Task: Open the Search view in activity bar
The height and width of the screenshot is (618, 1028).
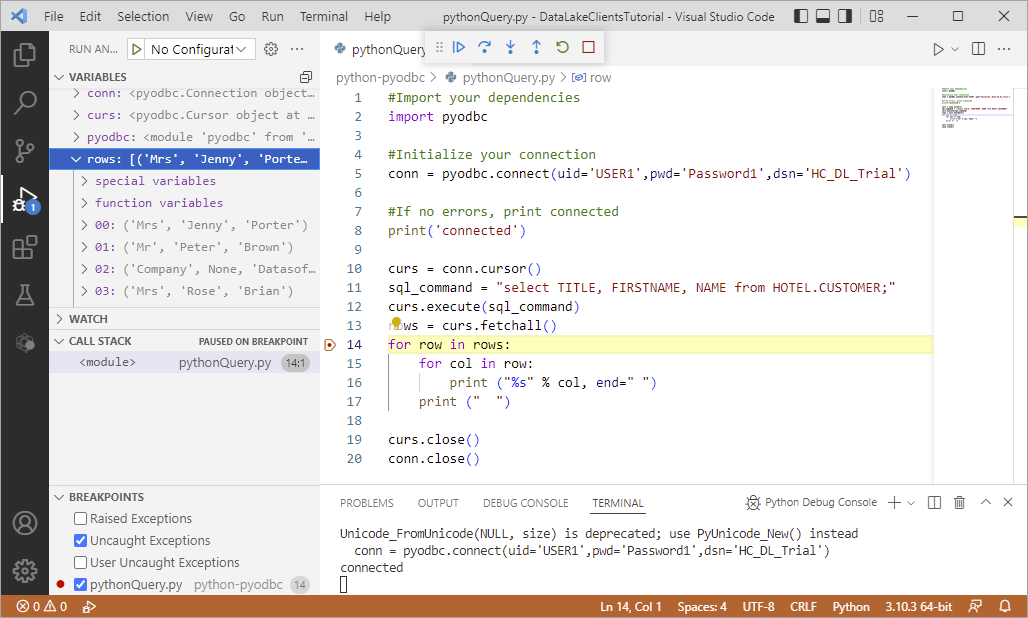Action: click(24, 102)
